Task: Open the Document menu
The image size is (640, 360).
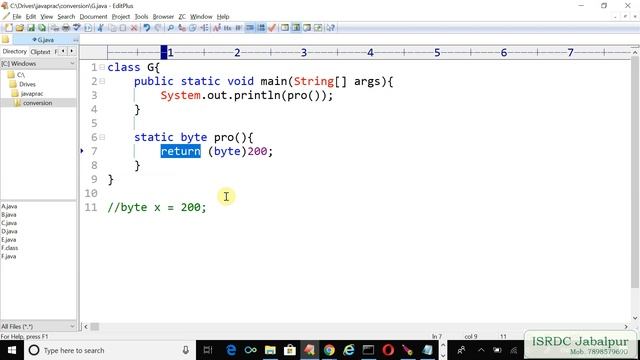Action: (93, 17)
